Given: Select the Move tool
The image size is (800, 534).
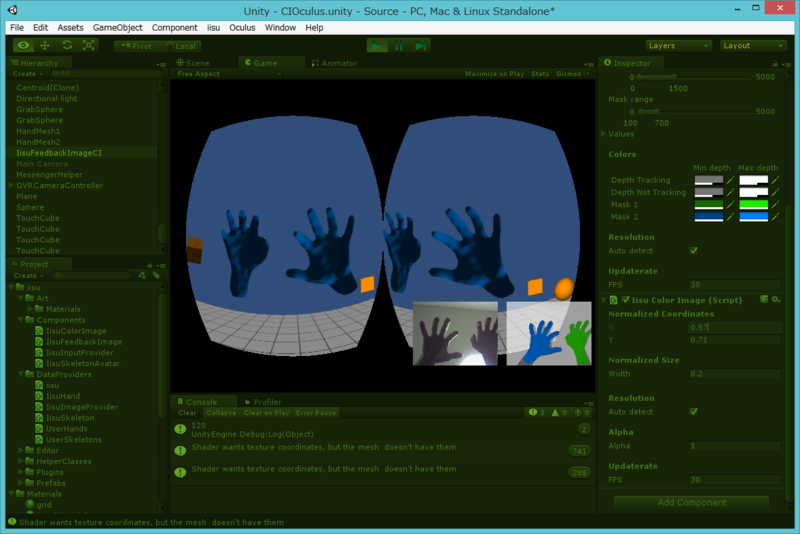Looking at the screenshot, I should point(45,45).
